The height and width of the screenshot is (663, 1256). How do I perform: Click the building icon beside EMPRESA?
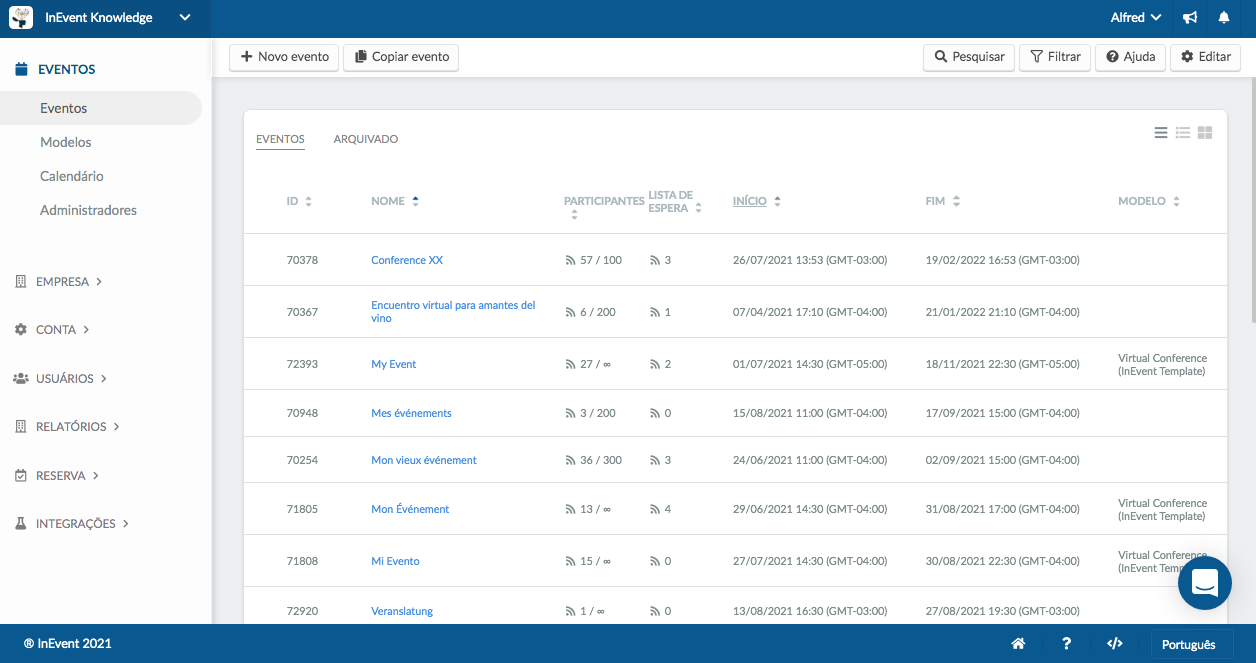pyautogui.click(x=21, y=282)
